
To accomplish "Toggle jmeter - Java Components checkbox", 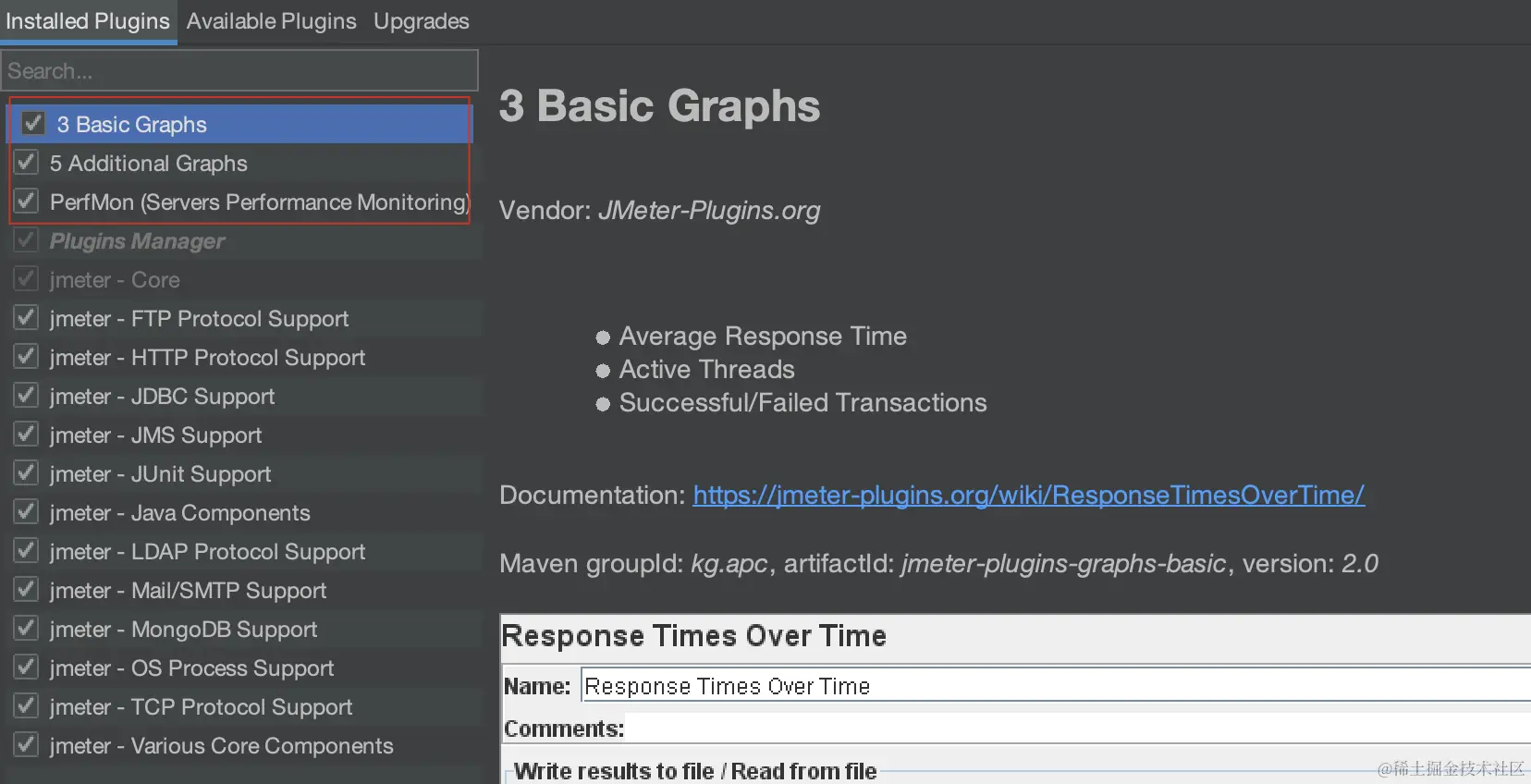I will 26,511.
